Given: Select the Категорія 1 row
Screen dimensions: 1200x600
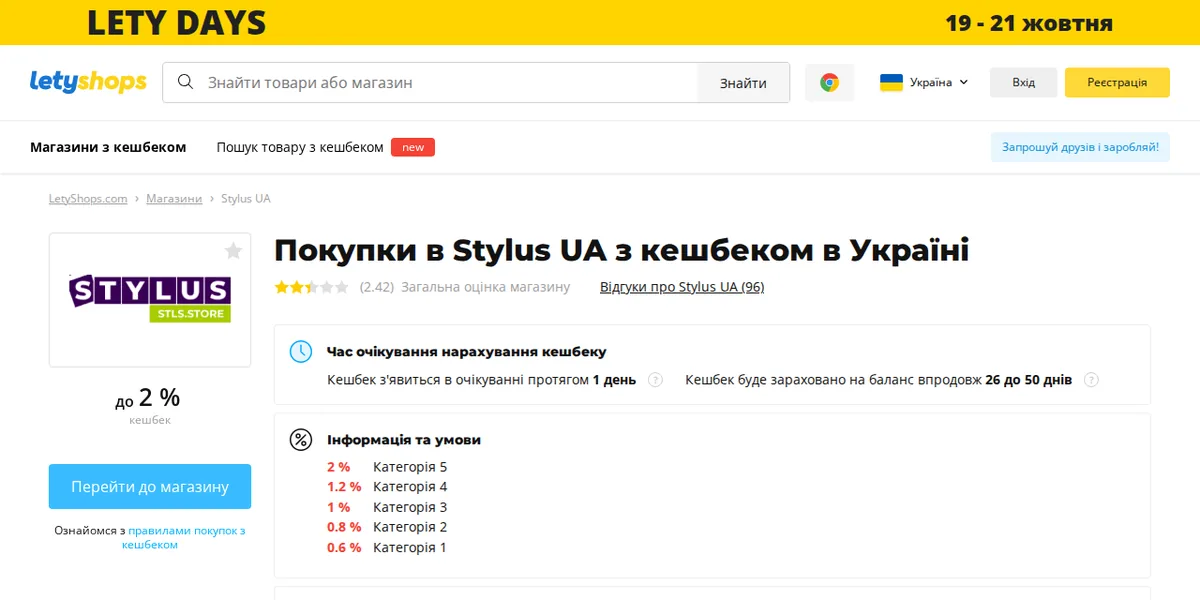Looking at the screenshot, I should point(387,548).
